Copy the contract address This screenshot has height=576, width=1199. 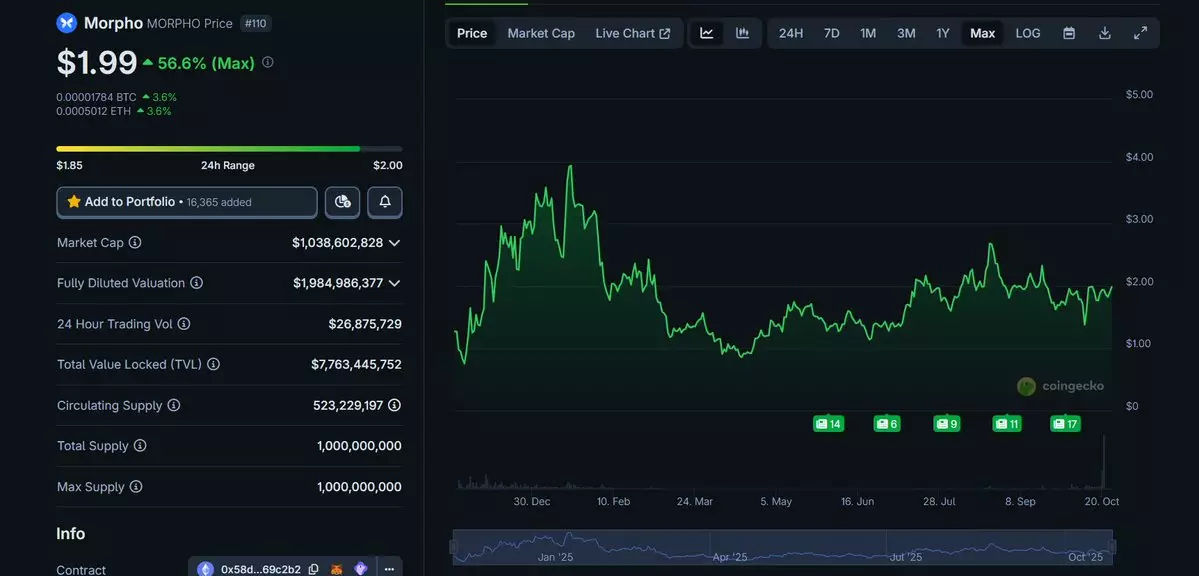pos(314,569)
